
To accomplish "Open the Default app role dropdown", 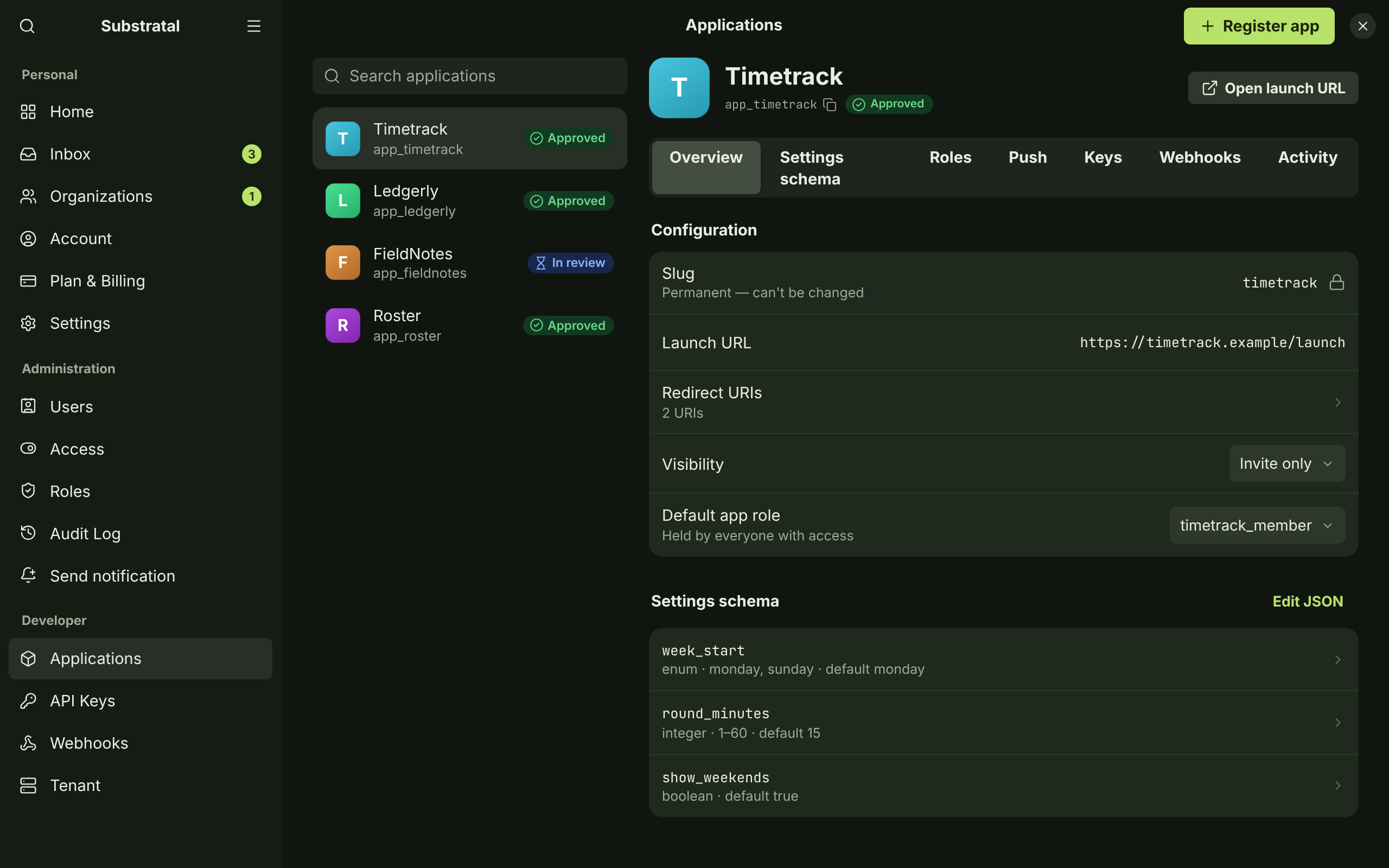I will tap(1257, 525).
